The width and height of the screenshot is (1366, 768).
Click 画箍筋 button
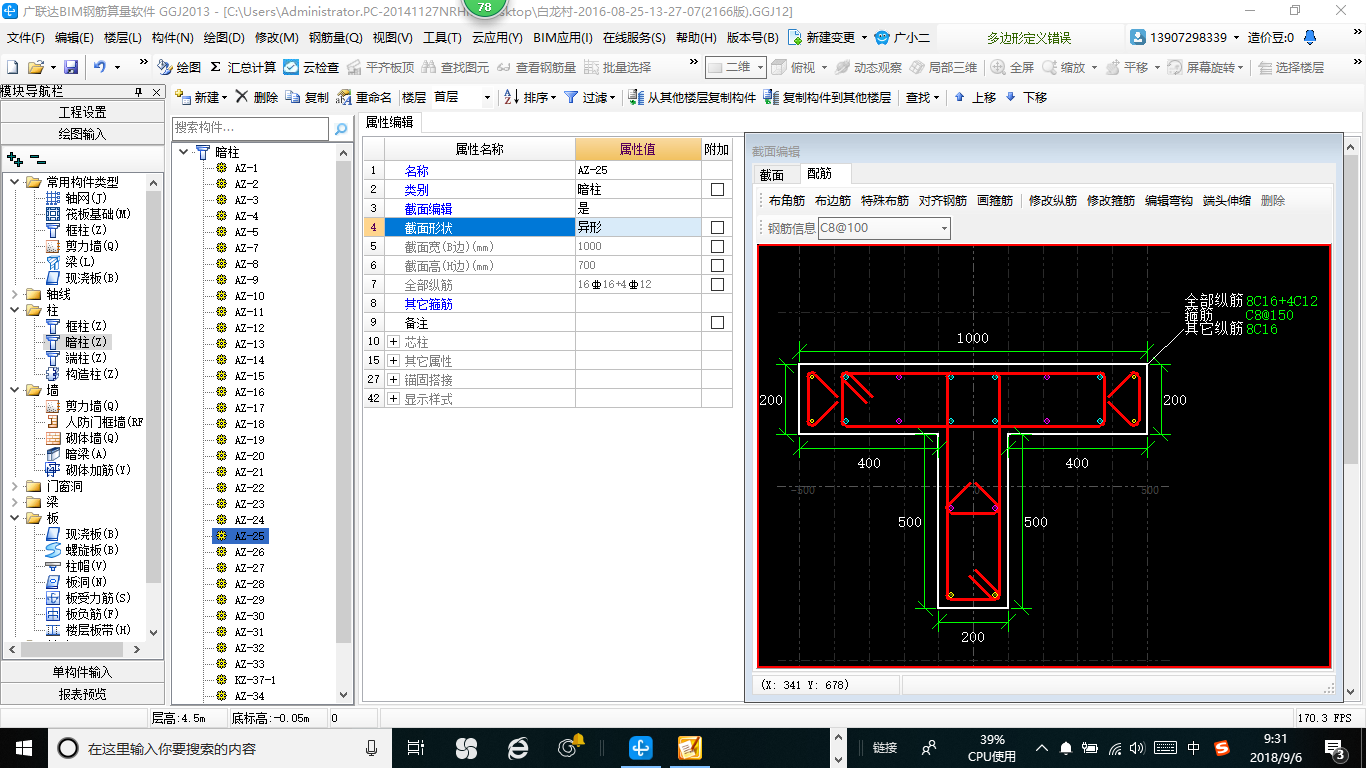coord(995,200)
